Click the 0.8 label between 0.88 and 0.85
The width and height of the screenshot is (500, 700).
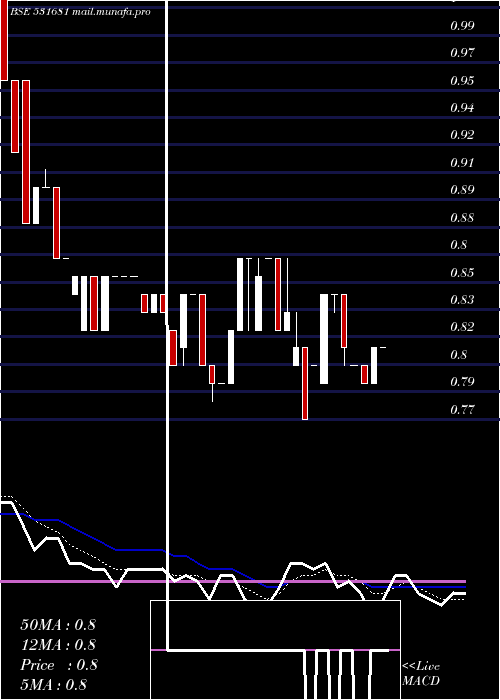click(x=458, y=245)
